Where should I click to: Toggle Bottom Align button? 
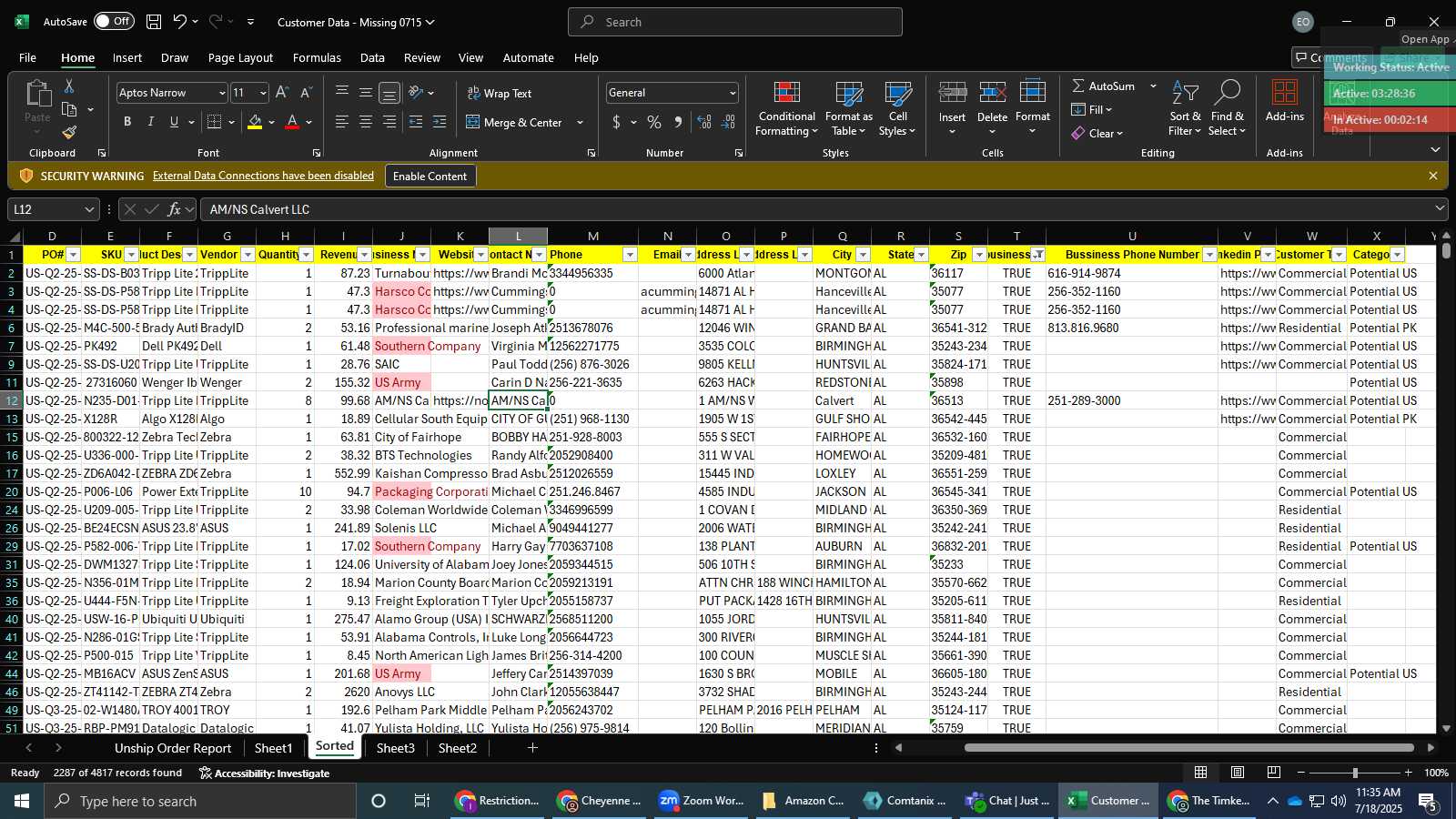(389, 93)
